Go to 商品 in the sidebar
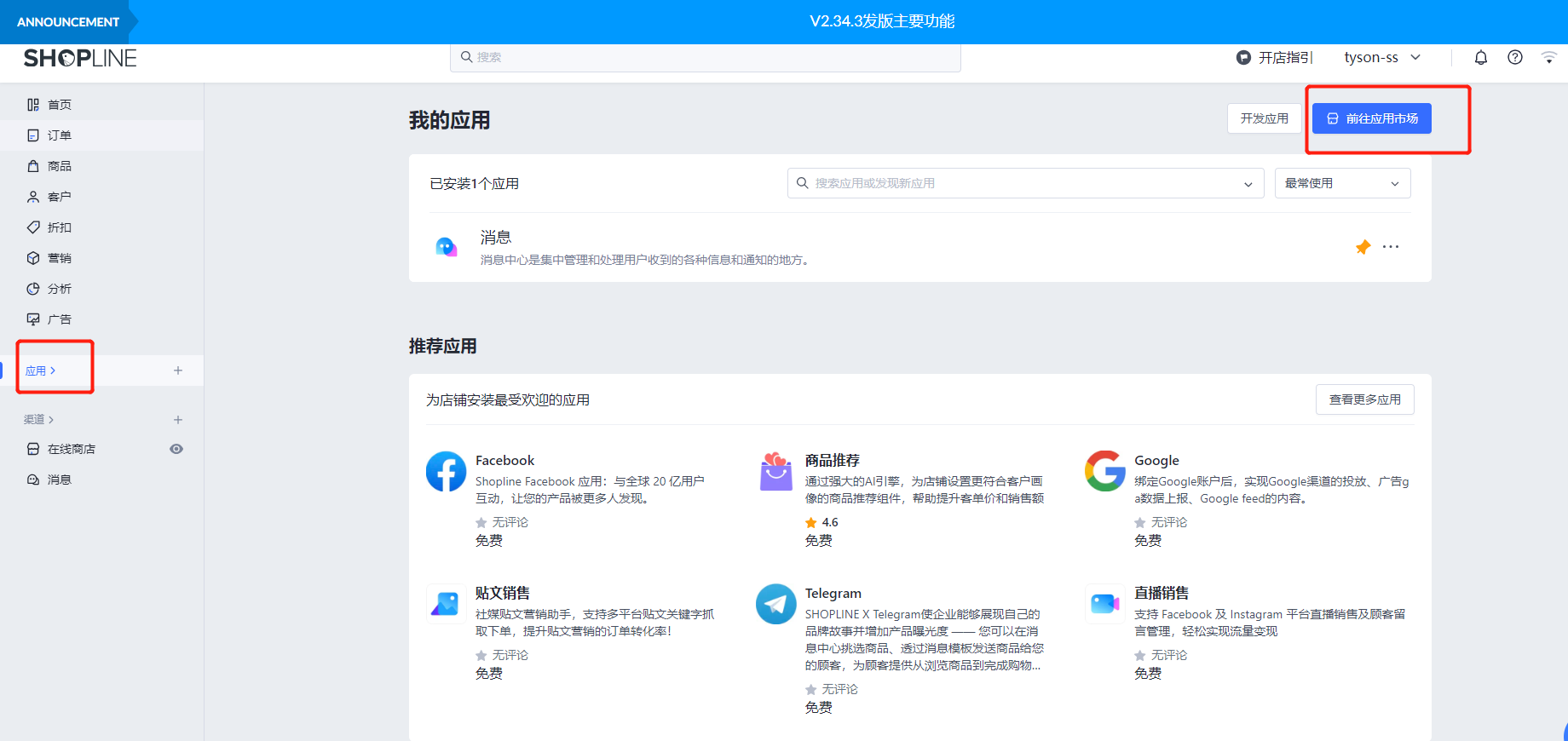The width and height of the screenshot is (1568, 741). coord(60,166)
